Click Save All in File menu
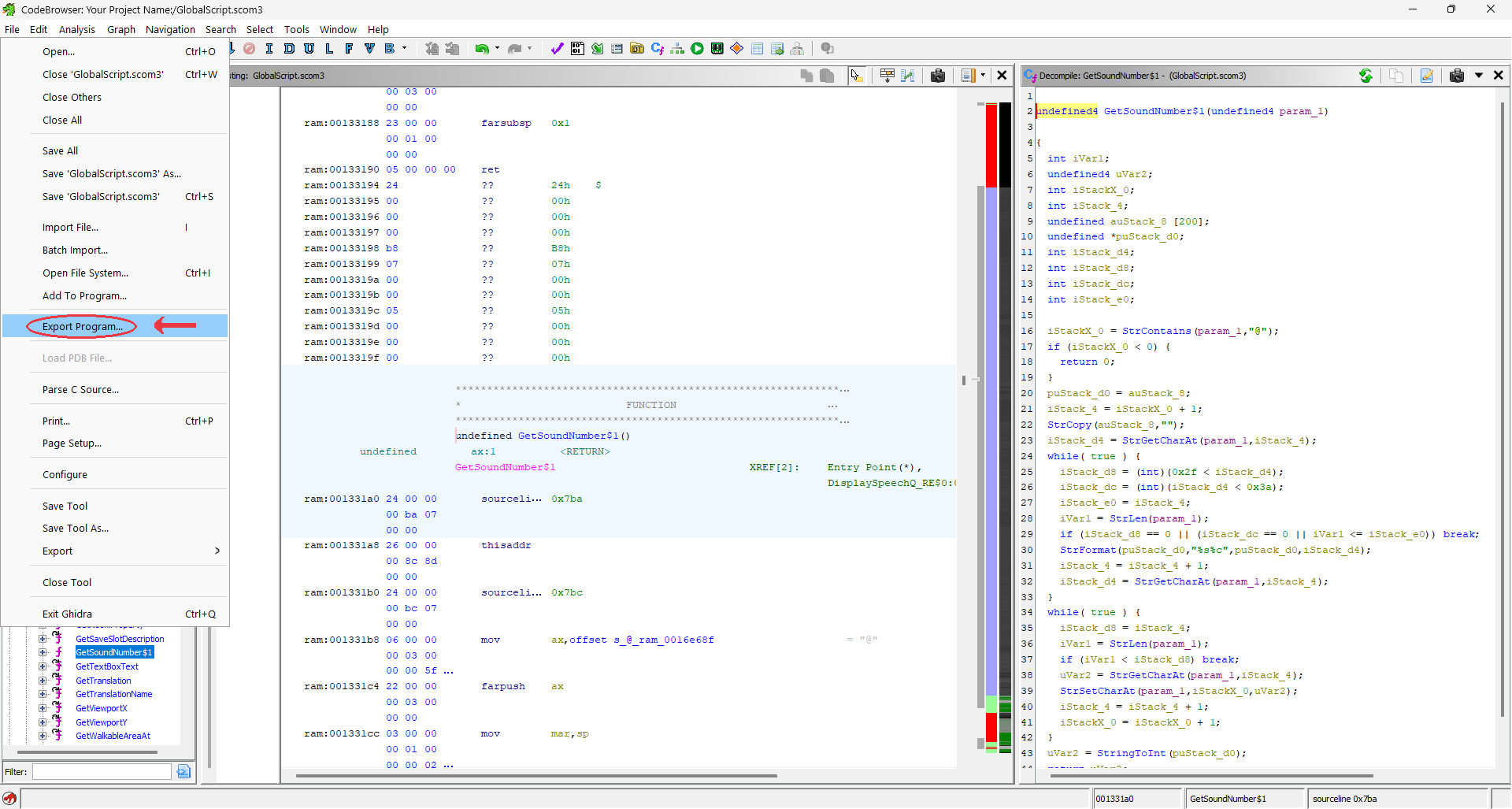The width and height of the screenshot is (1512, 809). tap(115, 150)
